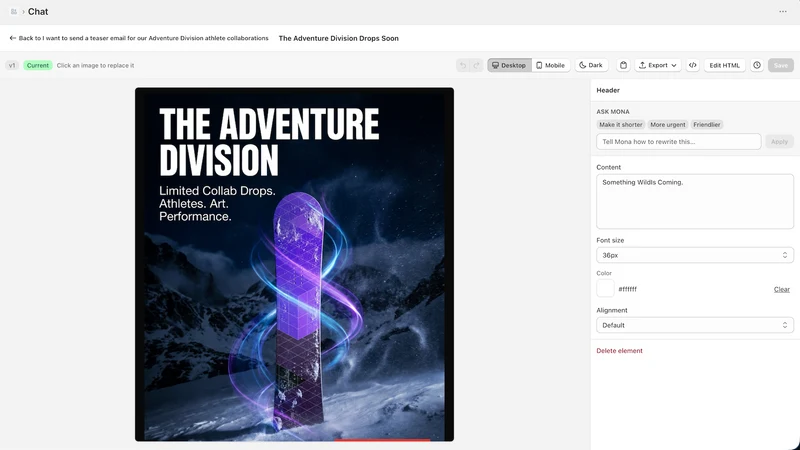800x450 pixels.
Task: Click the clipboard copy icon
Action: (623, 65)
